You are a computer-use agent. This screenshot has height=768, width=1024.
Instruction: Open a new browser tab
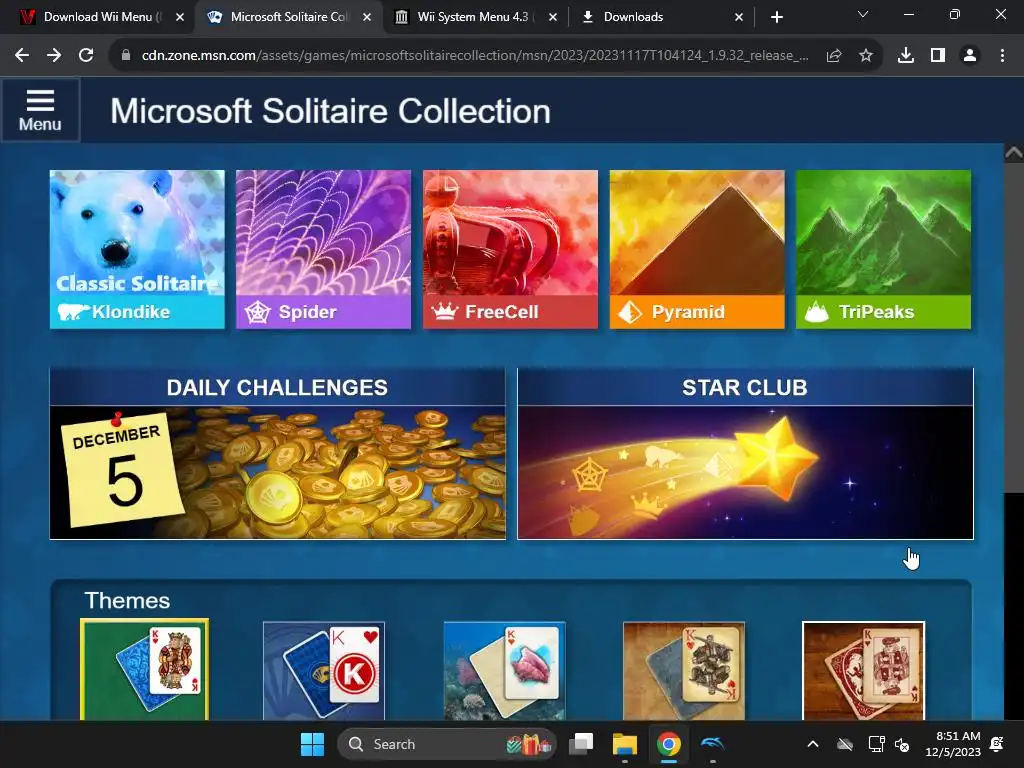pos(776,17)
